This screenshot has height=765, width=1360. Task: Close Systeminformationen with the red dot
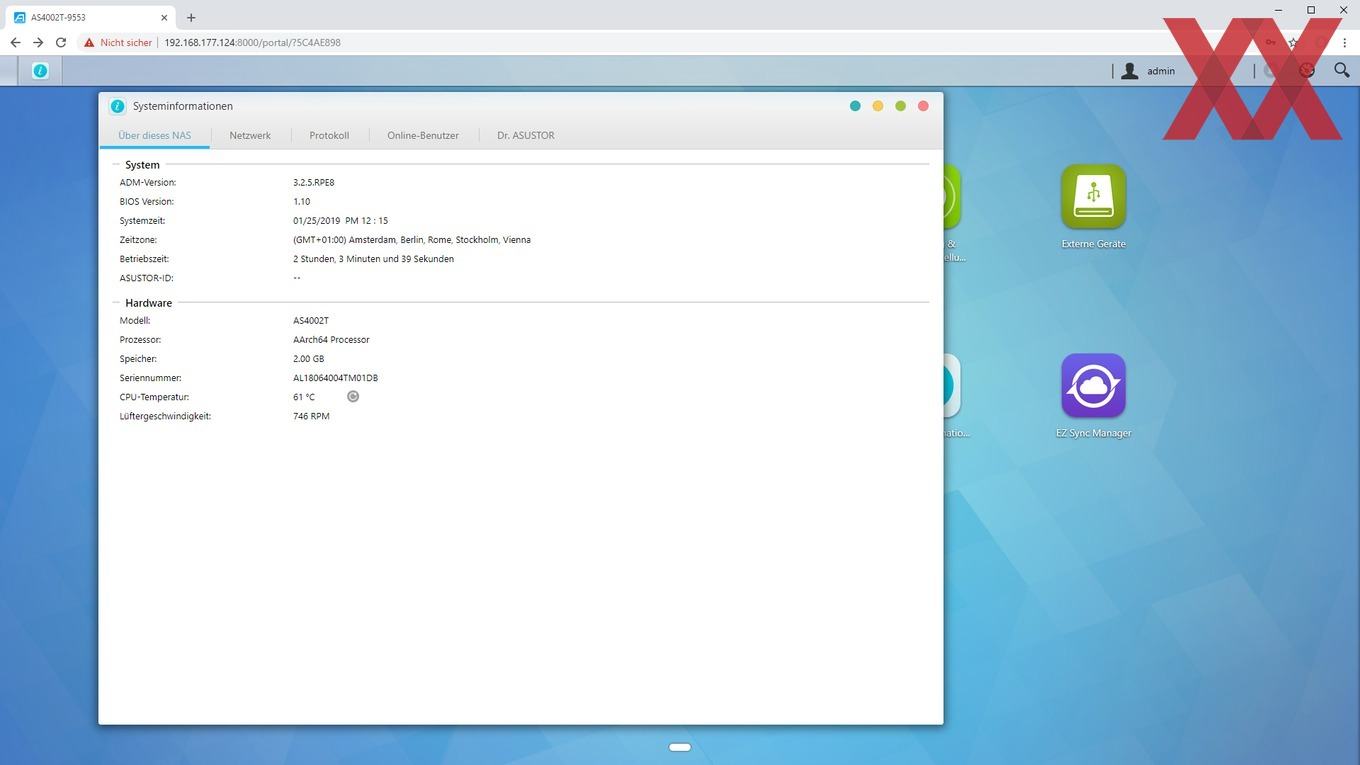click(923, 106)
